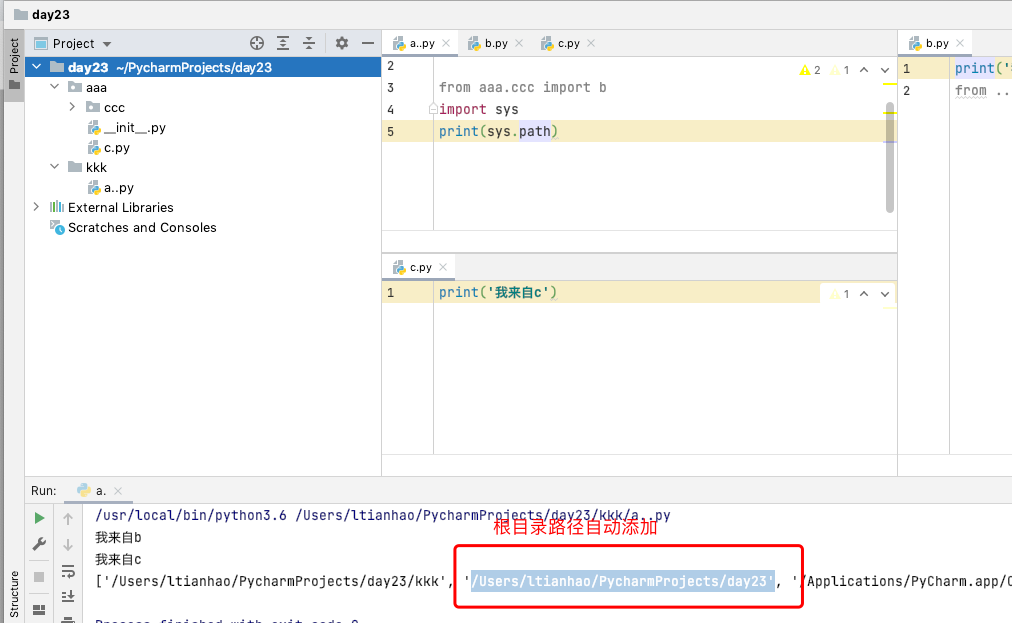Click the stop process square button

pos(39,577)
